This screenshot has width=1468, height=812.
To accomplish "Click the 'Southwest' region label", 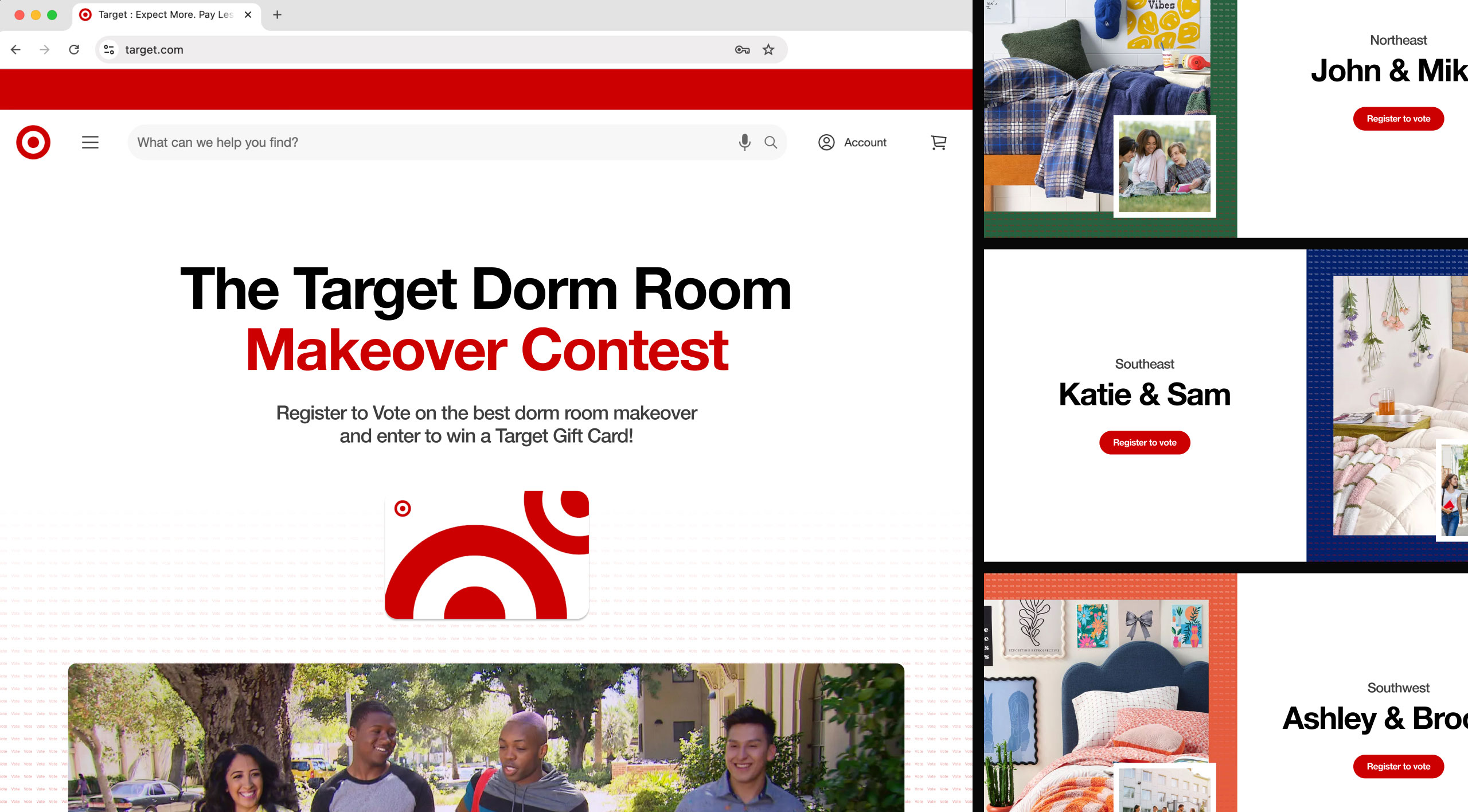I will pyautogui.click(x=1398, y=688).
